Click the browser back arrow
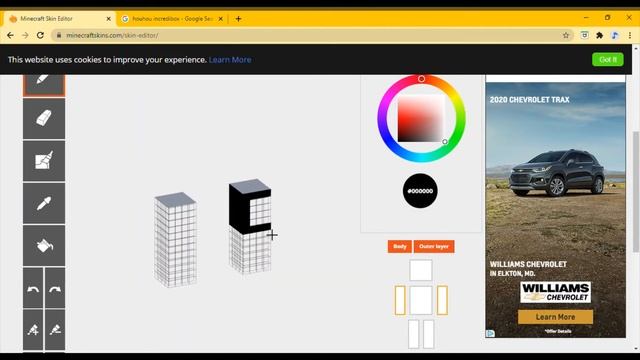This screenshot has height=360, width=640. 10,36
